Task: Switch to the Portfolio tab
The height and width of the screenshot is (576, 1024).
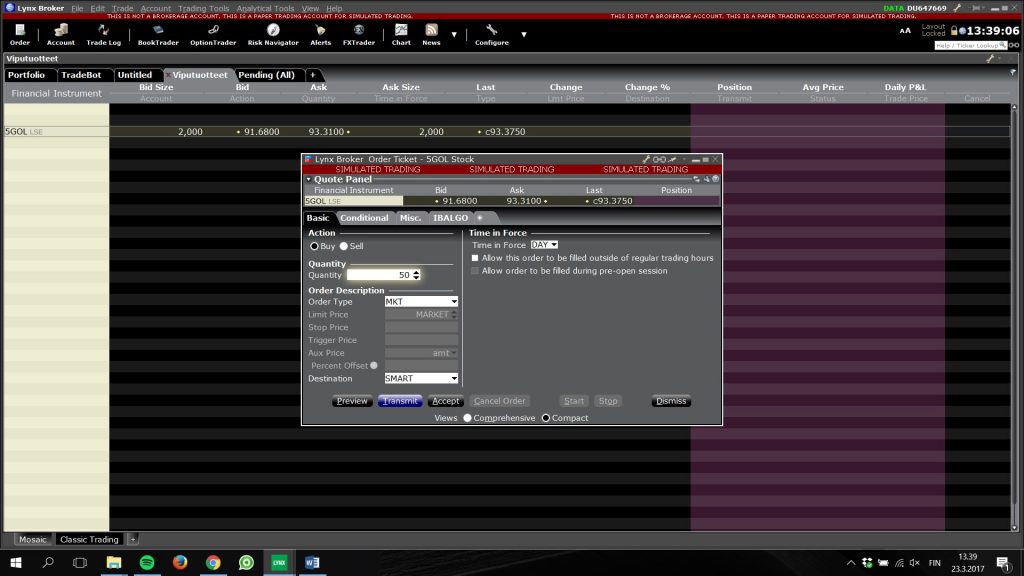Action: pyautogui.click(x=27, y=75)
